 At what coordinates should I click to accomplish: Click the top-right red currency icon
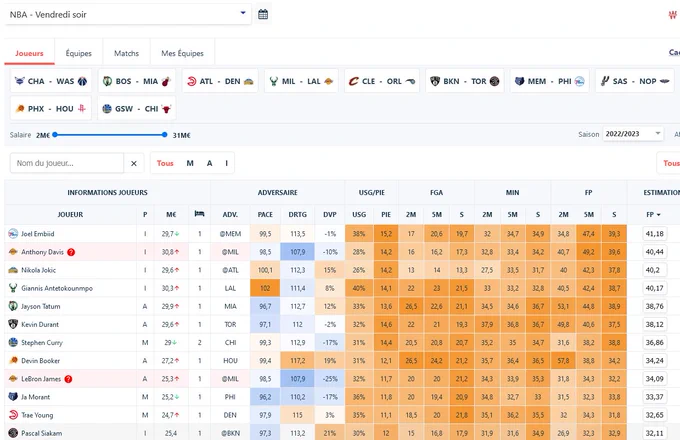click(x=673, y=16)
